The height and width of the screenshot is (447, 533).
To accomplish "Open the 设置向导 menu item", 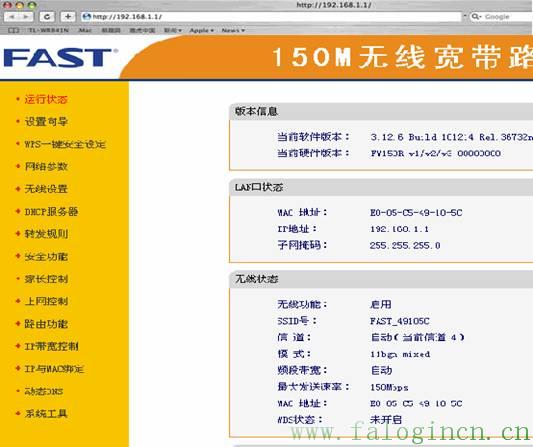I will click(46, 121).
